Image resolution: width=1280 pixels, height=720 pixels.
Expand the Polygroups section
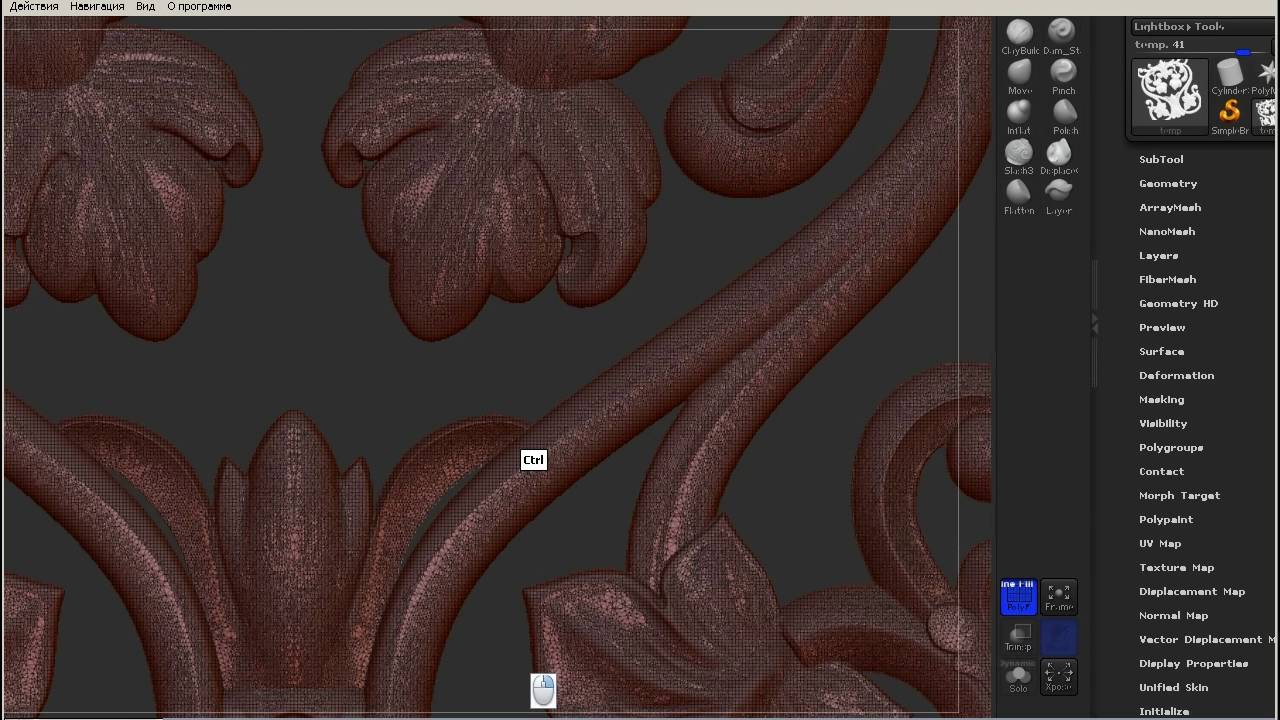tap(1171, 448)
